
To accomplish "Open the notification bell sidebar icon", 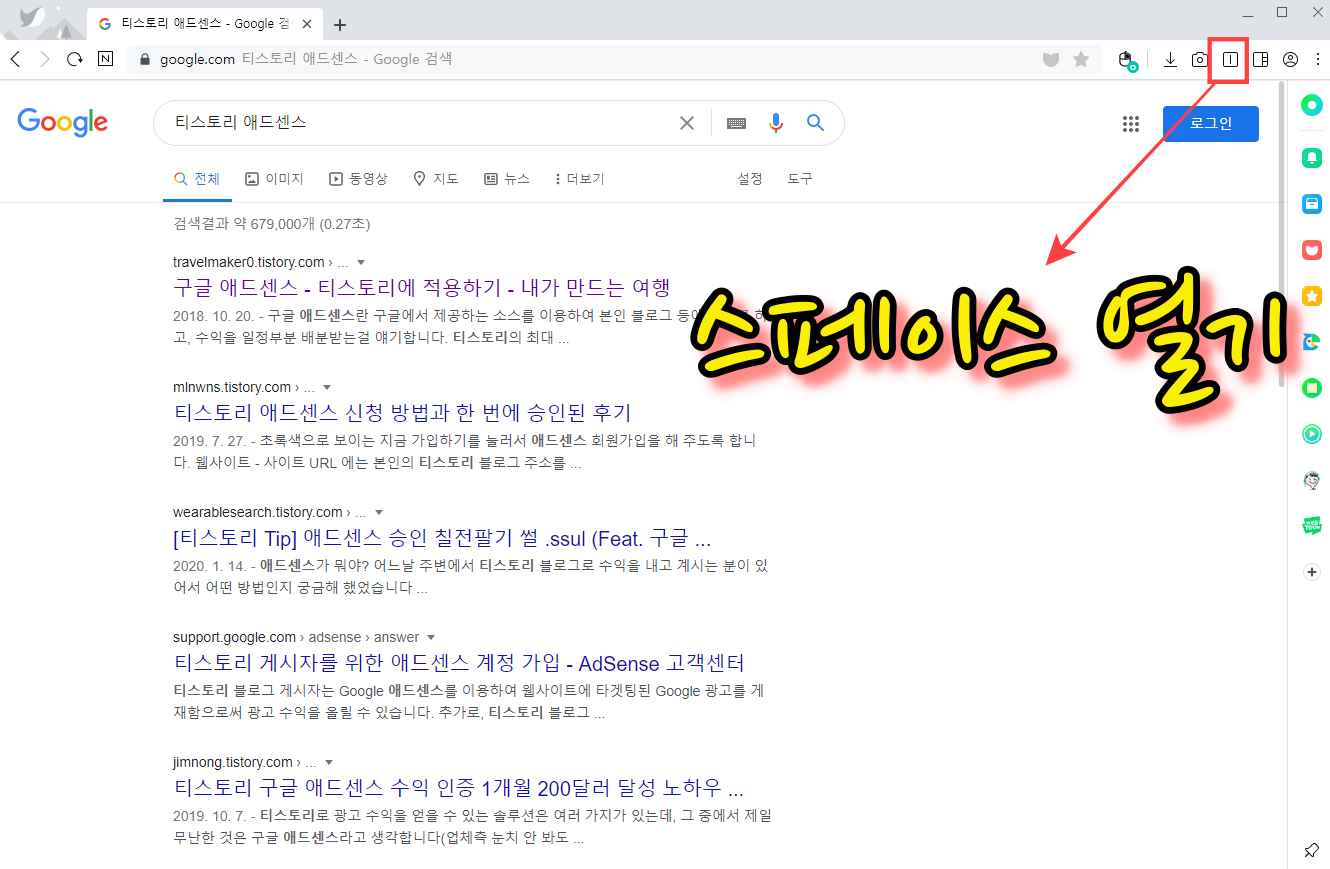I will pyautogui.click(x=1312, y=158).
